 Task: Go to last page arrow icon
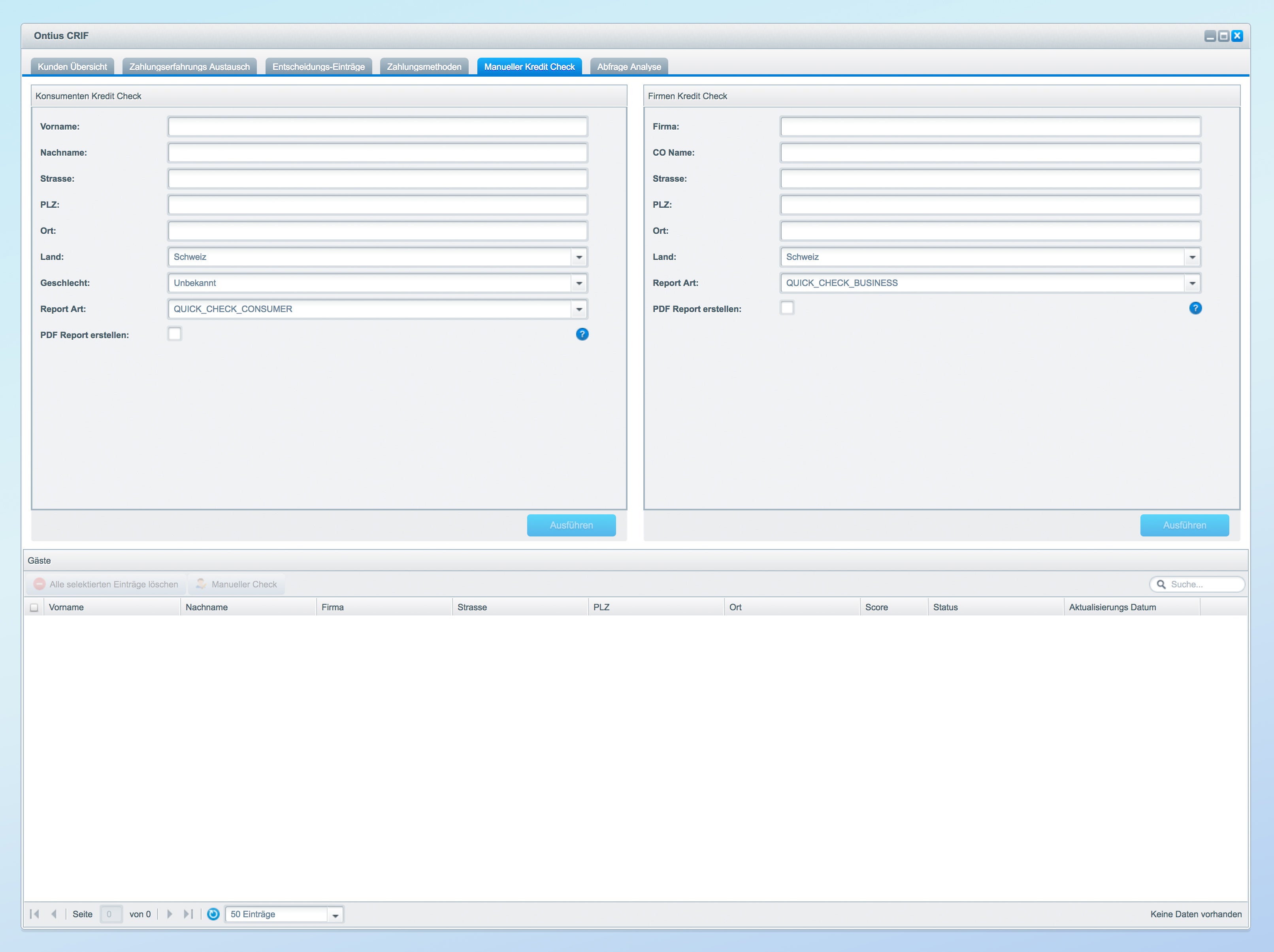pos(188,914)
